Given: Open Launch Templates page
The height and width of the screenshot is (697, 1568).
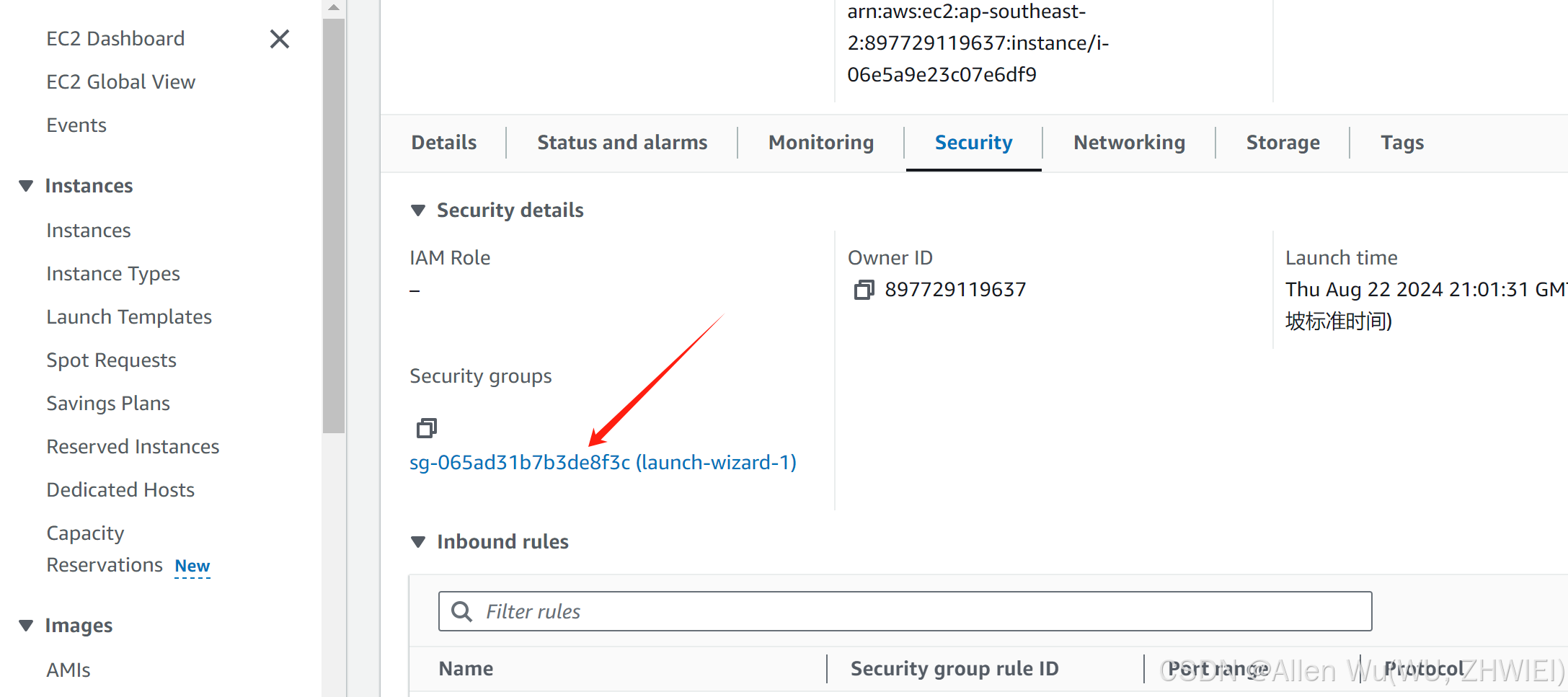Looking at the screenshot, I should pyautogui.click(x=129, y=317).
